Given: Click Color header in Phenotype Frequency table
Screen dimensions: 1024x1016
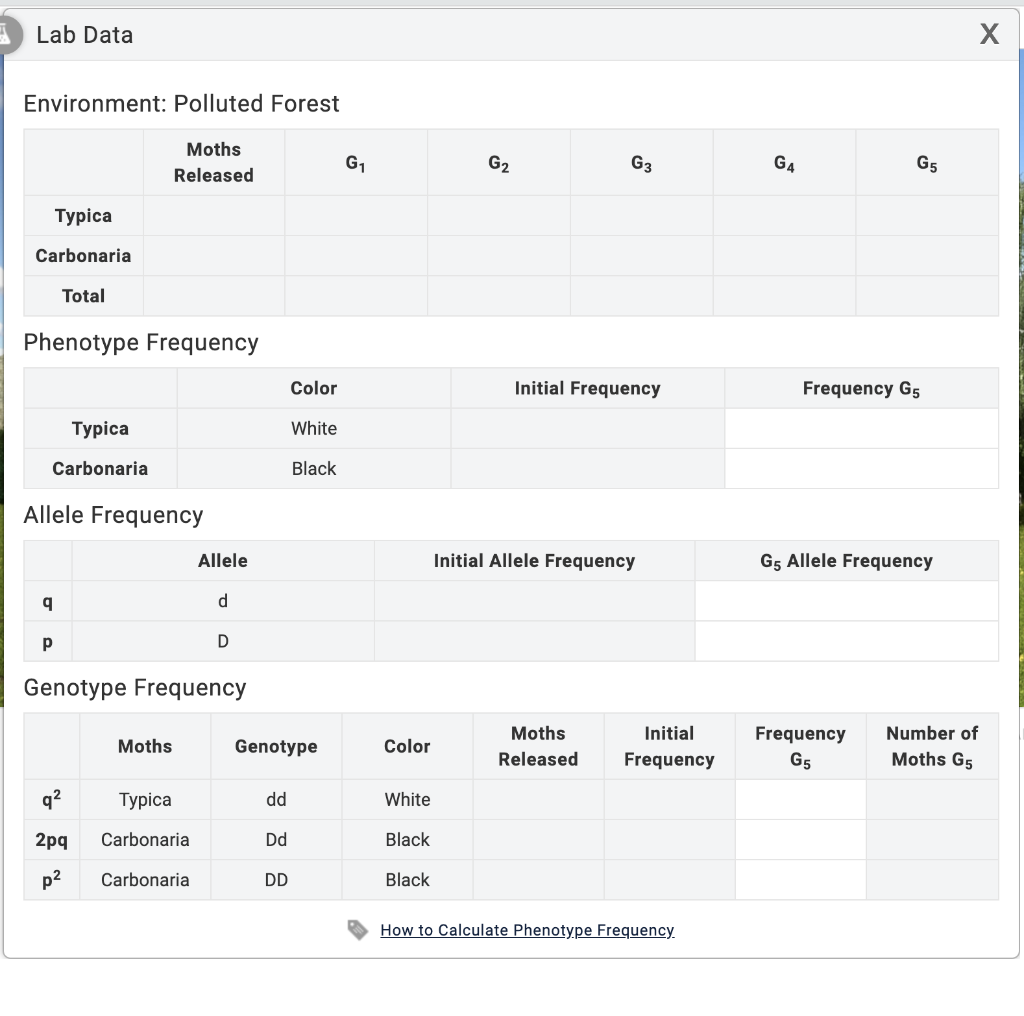Looking at the screenshot, I should [x=313, y=388].
